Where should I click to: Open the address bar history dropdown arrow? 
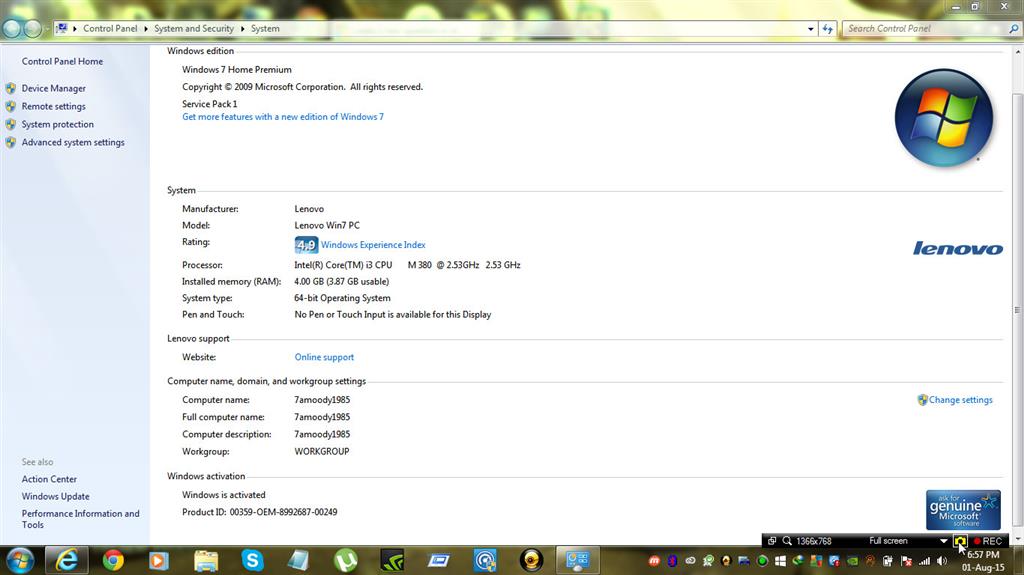810,29
